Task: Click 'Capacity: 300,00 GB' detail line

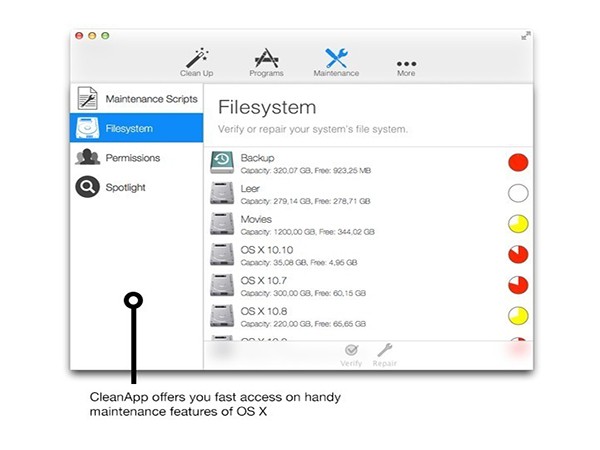Action: click(303, 293)
